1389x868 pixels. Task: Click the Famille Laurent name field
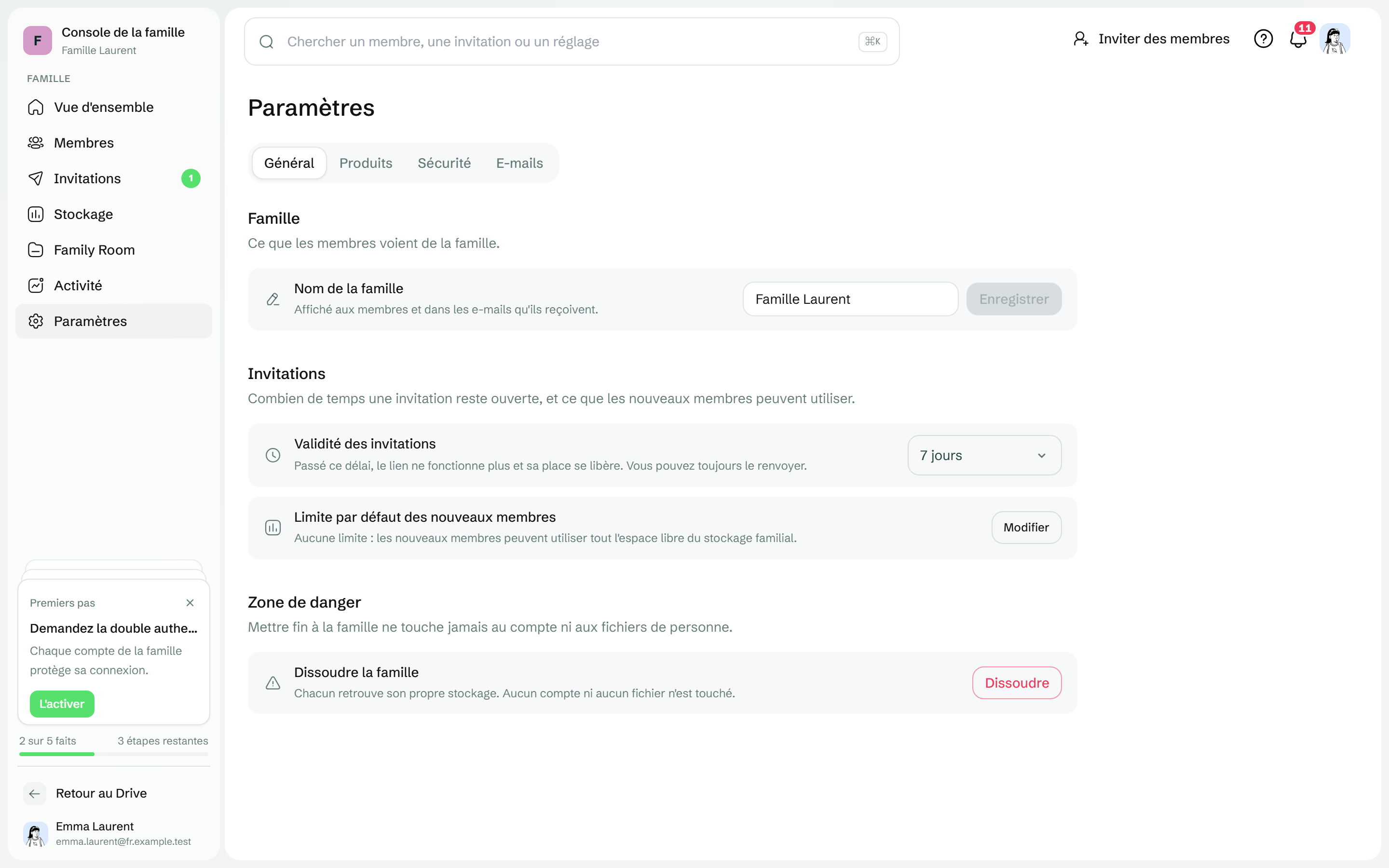850,299
